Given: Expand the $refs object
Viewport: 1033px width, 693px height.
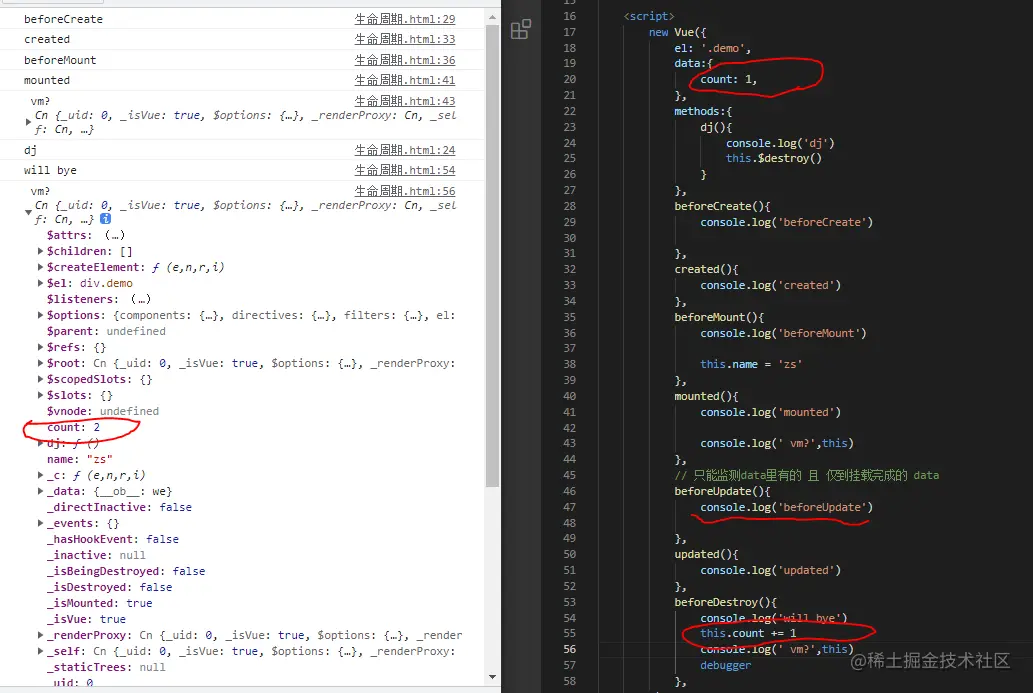Looking at the screenshot, I should coord(40,347).
